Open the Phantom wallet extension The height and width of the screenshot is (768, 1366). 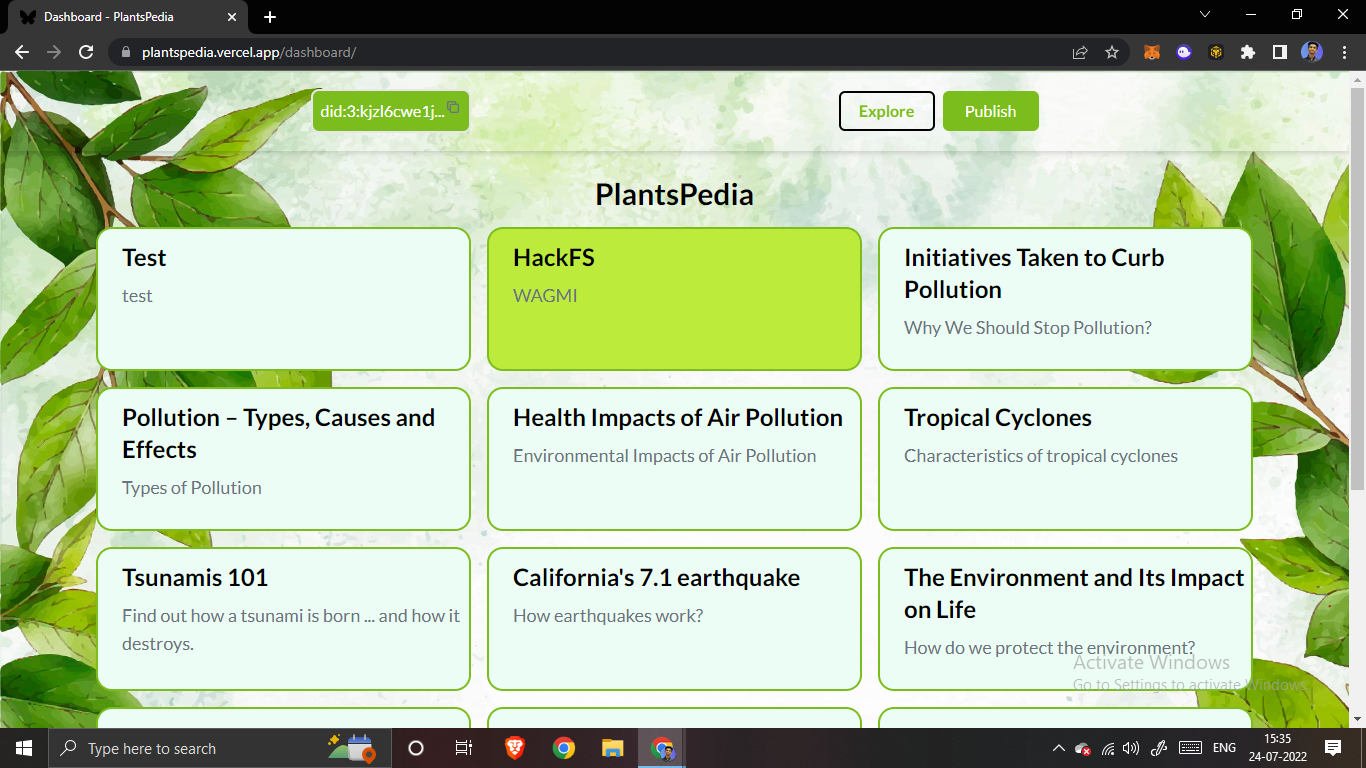coord(1184,52)
